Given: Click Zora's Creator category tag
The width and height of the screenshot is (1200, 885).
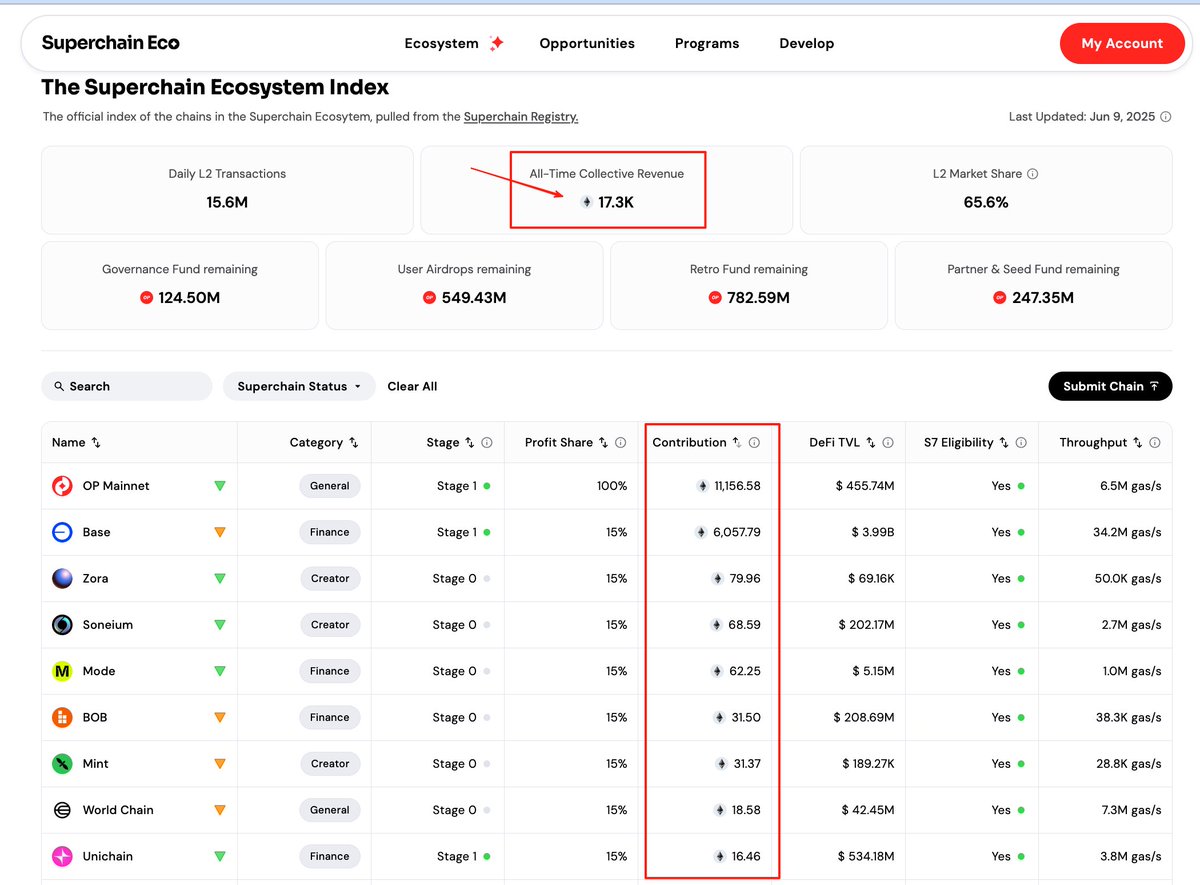Looking at the screenshot, I should tap(330, 578).
